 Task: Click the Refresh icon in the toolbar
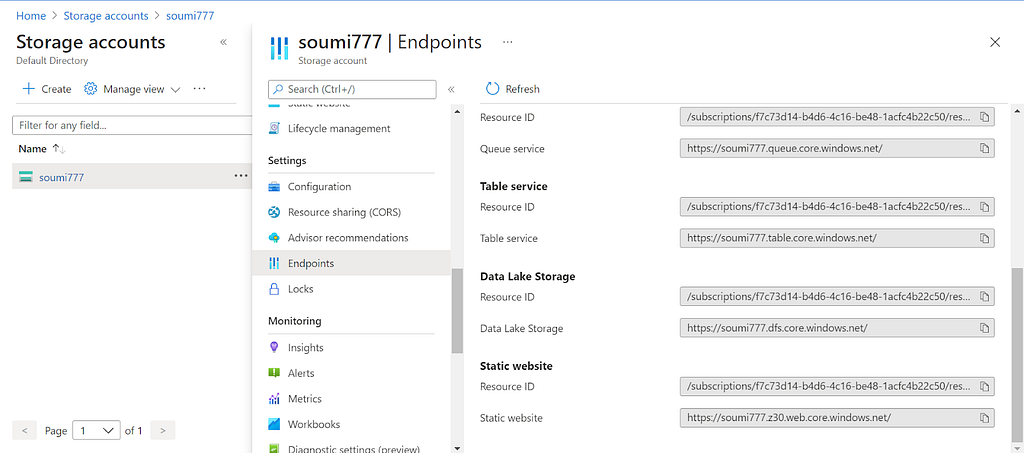pos(492,89)
